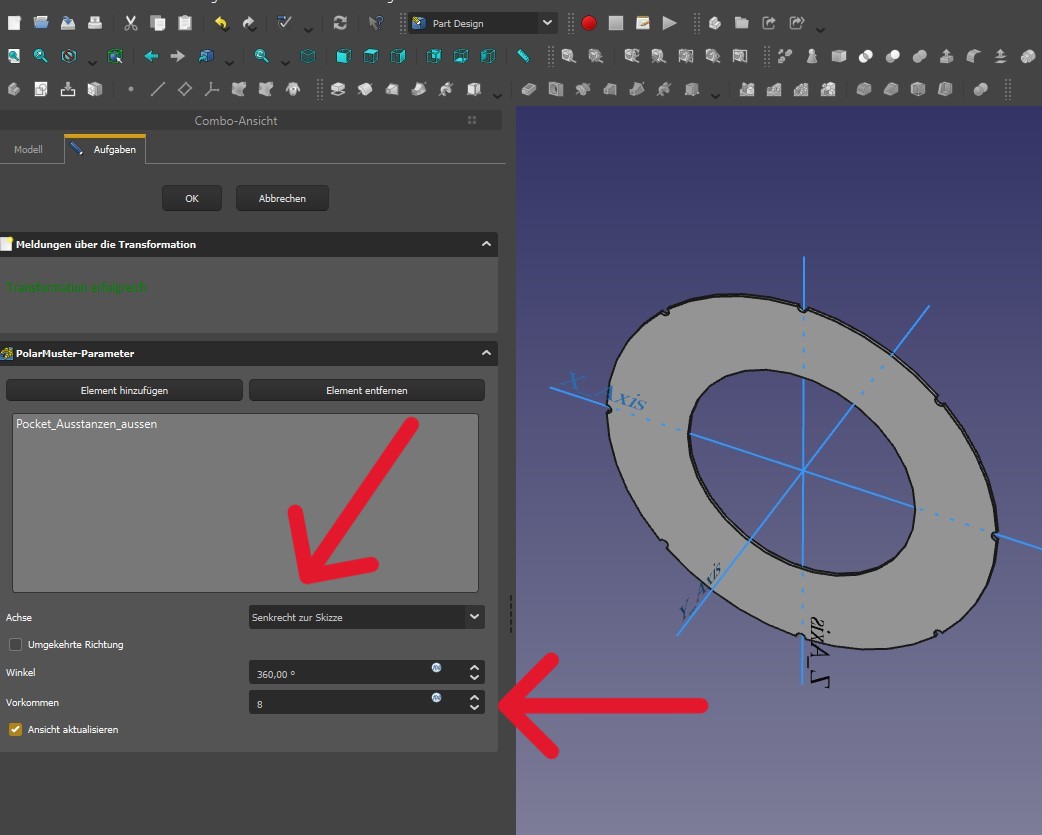Click the Vorkommen value input field

(340, 704)
